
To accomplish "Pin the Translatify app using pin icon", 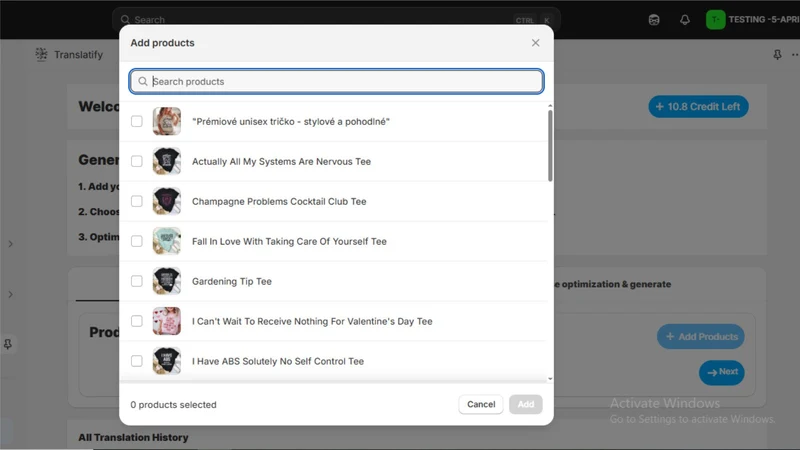I will (777, 55).
